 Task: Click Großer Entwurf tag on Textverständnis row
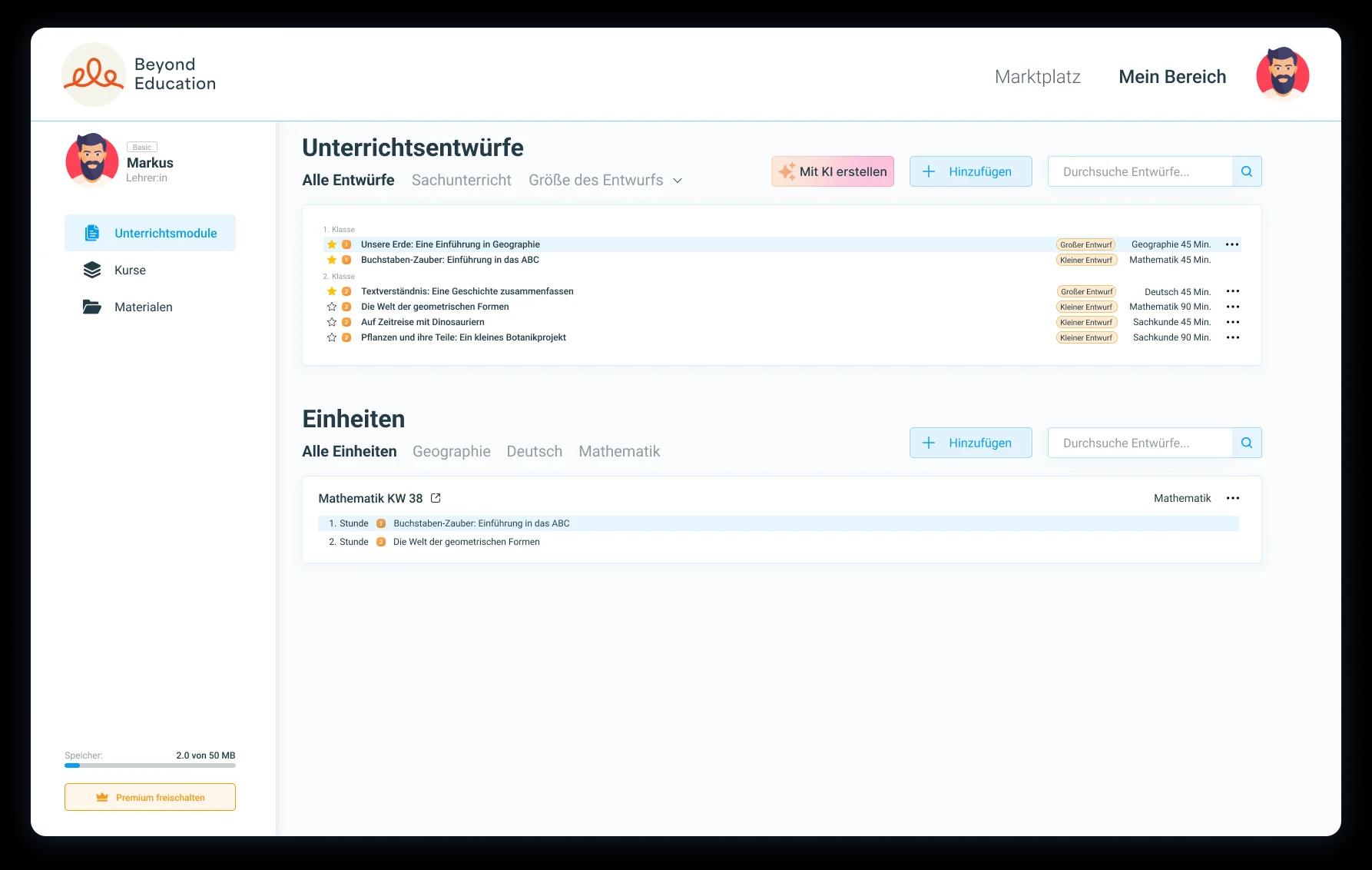[1086, 291]
